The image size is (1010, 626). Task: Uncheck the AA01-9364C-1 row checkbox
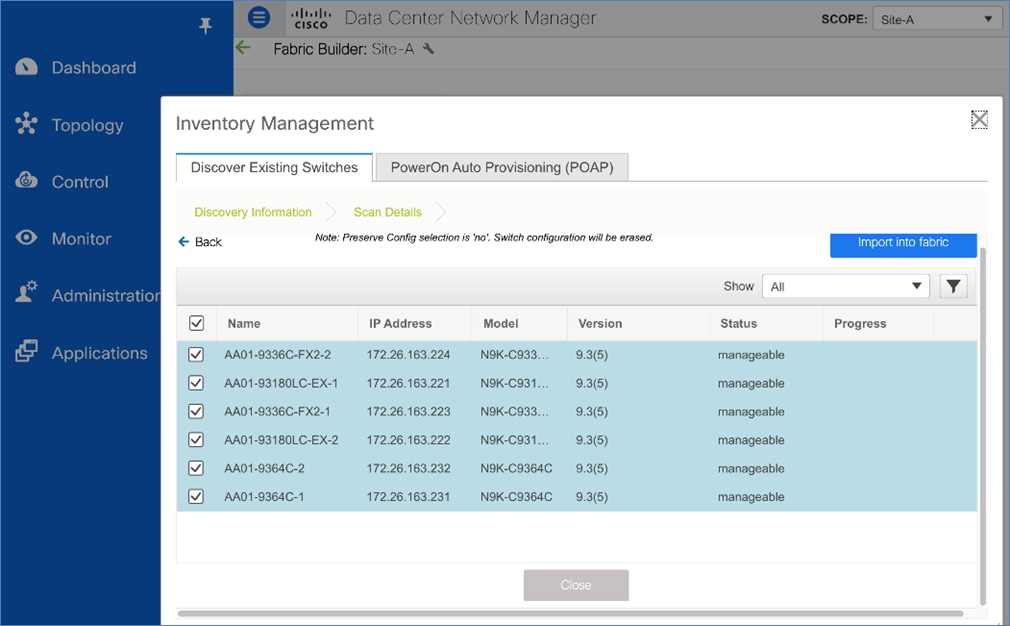[x=196, y=497]
